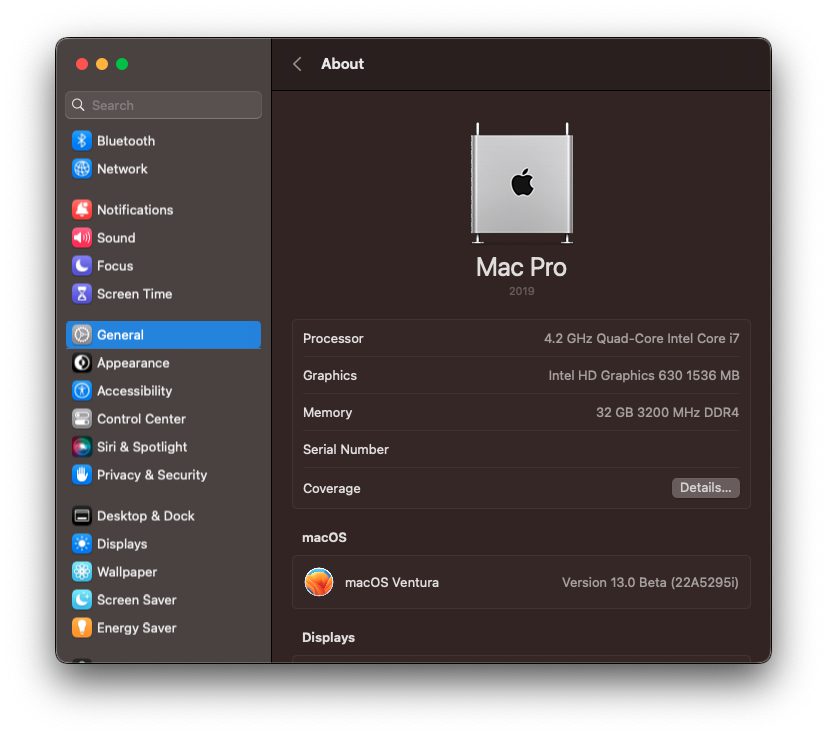Click the Displays section heading
827x737 pixels.
pos(328,637)
